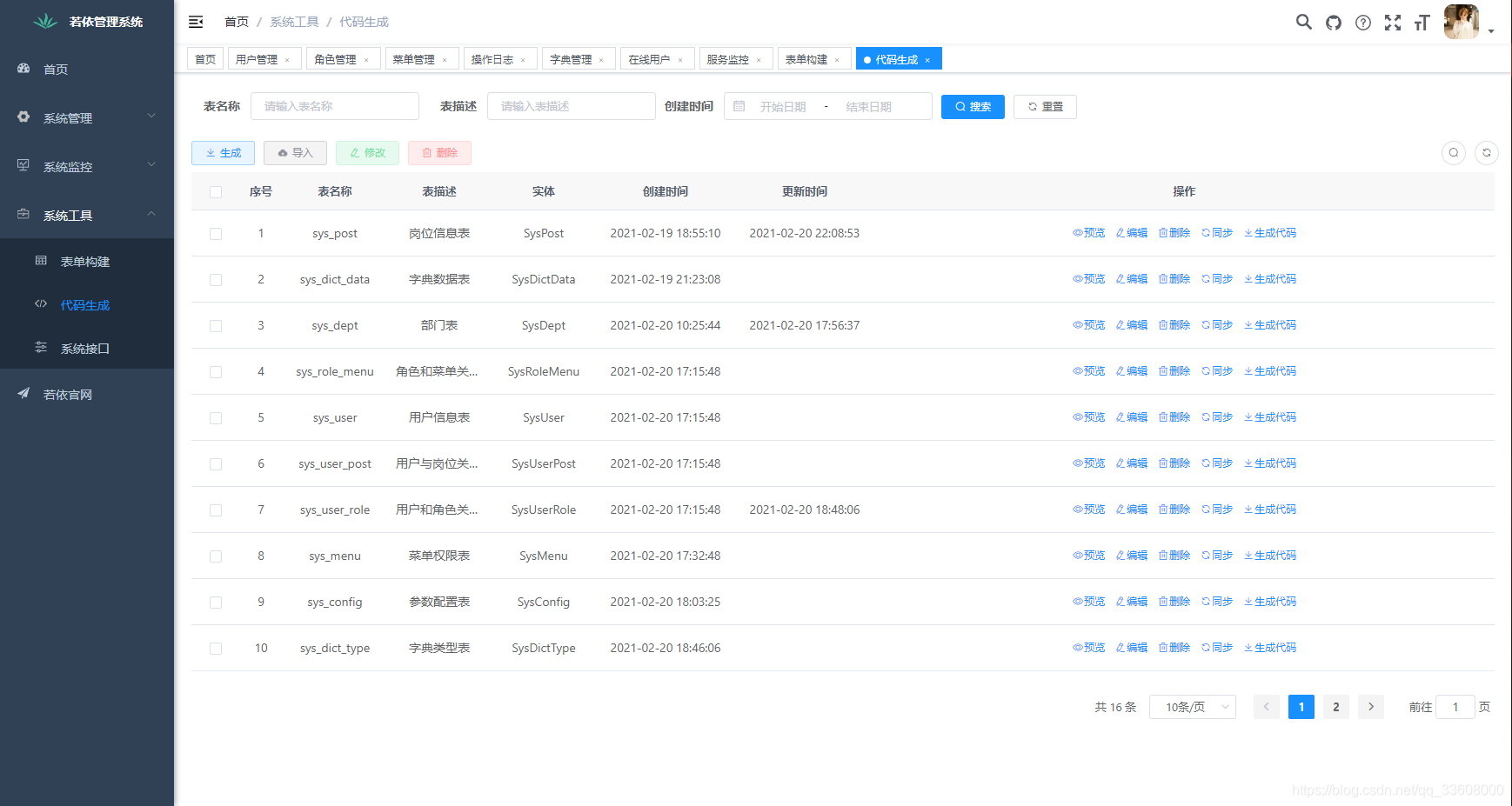
Task: Open the top-bar search magnifier icon
Action: (1303, 22)
